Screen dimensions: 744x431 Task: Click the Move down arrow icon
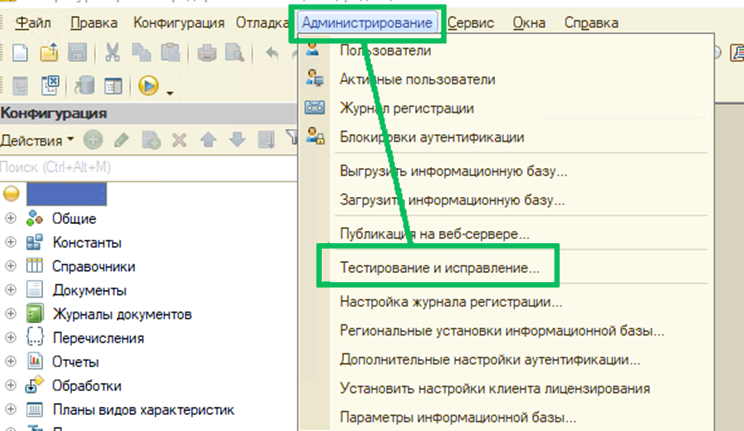(237, 140)
